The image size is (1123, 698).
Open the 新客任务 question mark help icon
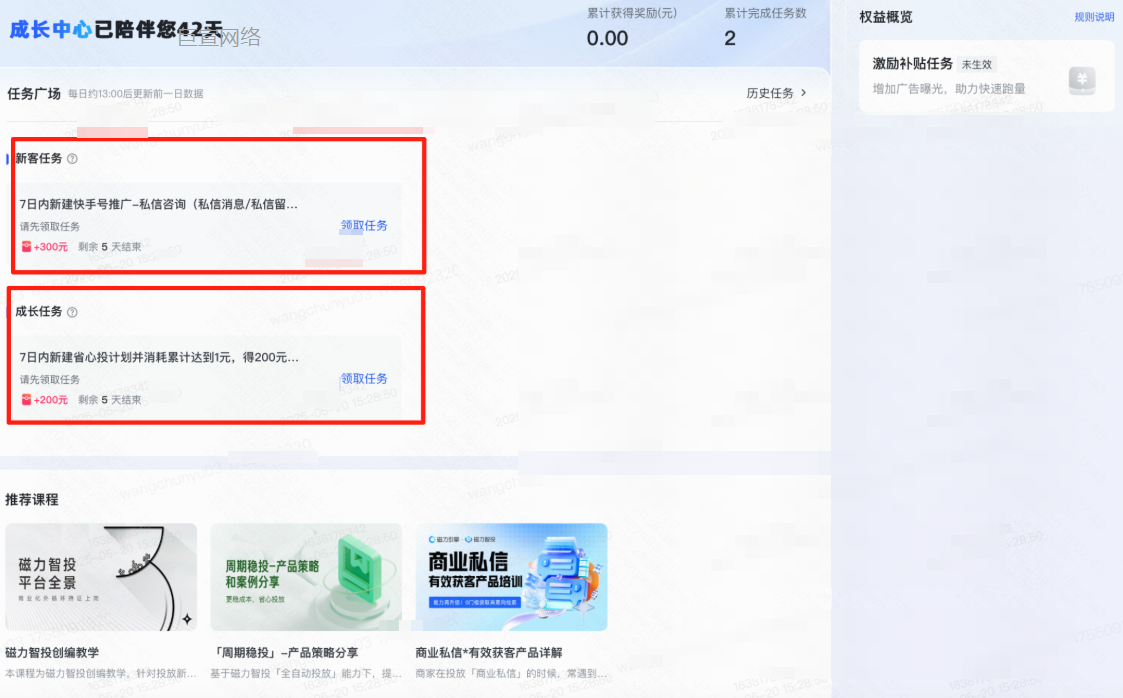(x=75, y=157)
